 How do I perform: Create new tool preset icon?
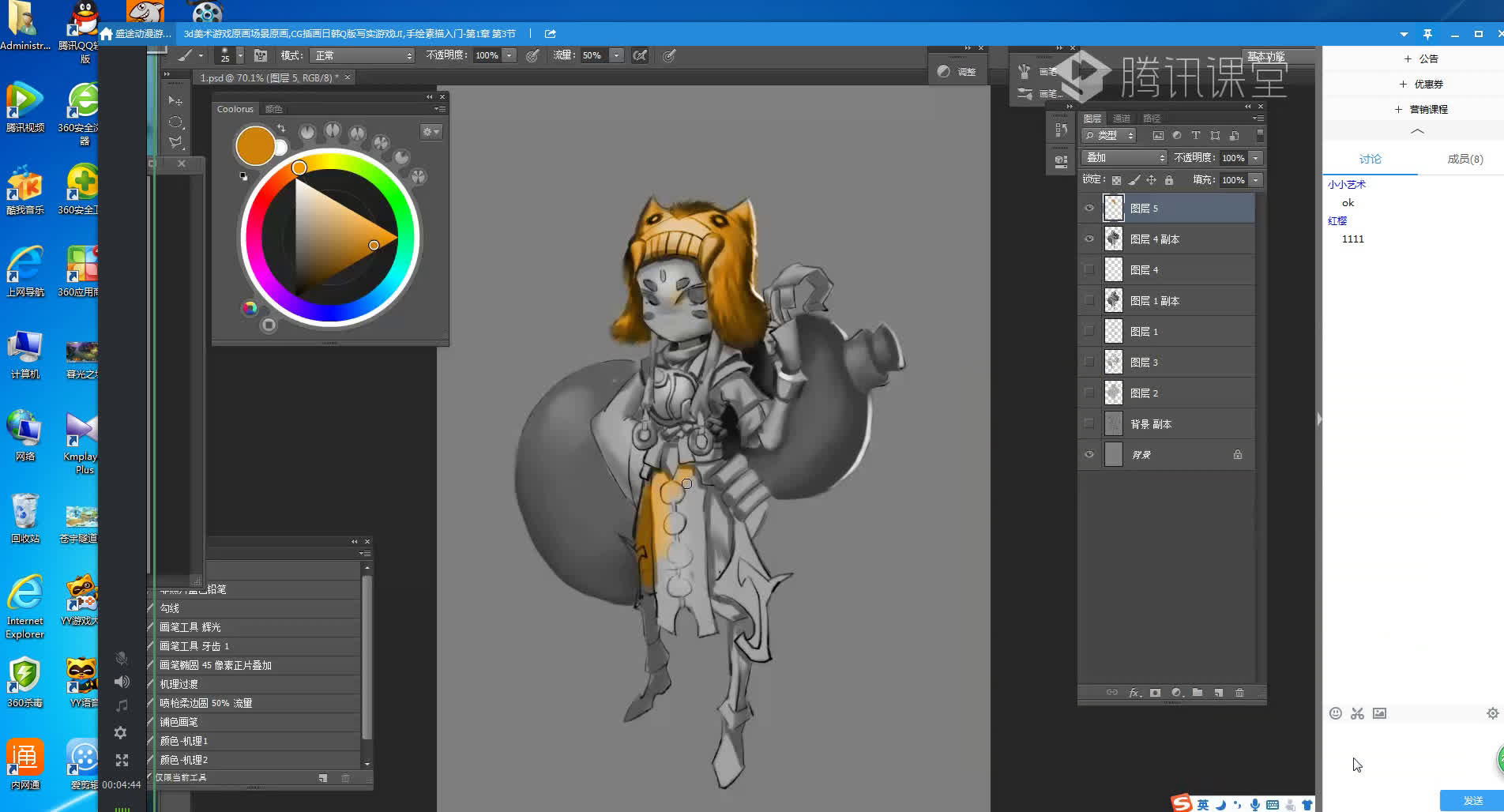tap(323, 778)
